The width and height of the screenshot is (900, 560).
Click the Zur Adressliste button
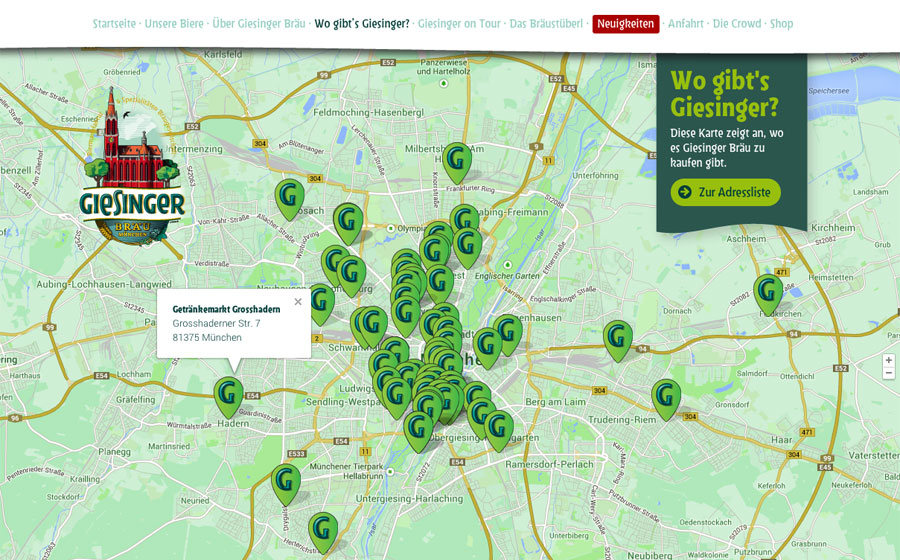coord(726,192)
